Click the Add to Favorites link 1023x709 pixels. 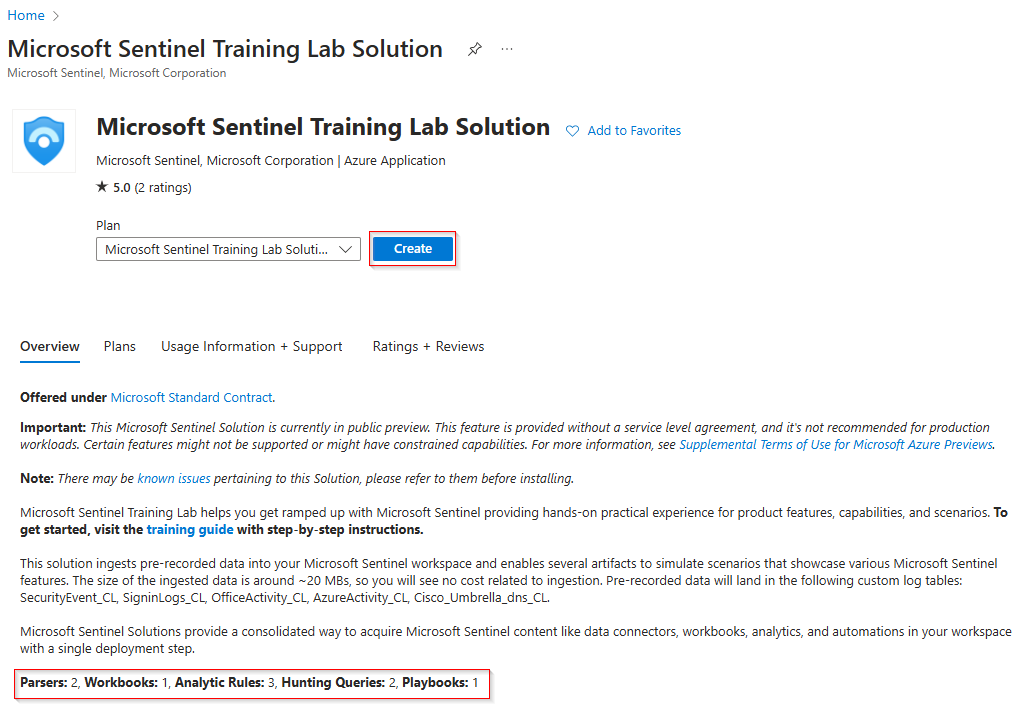pos(634,131)
